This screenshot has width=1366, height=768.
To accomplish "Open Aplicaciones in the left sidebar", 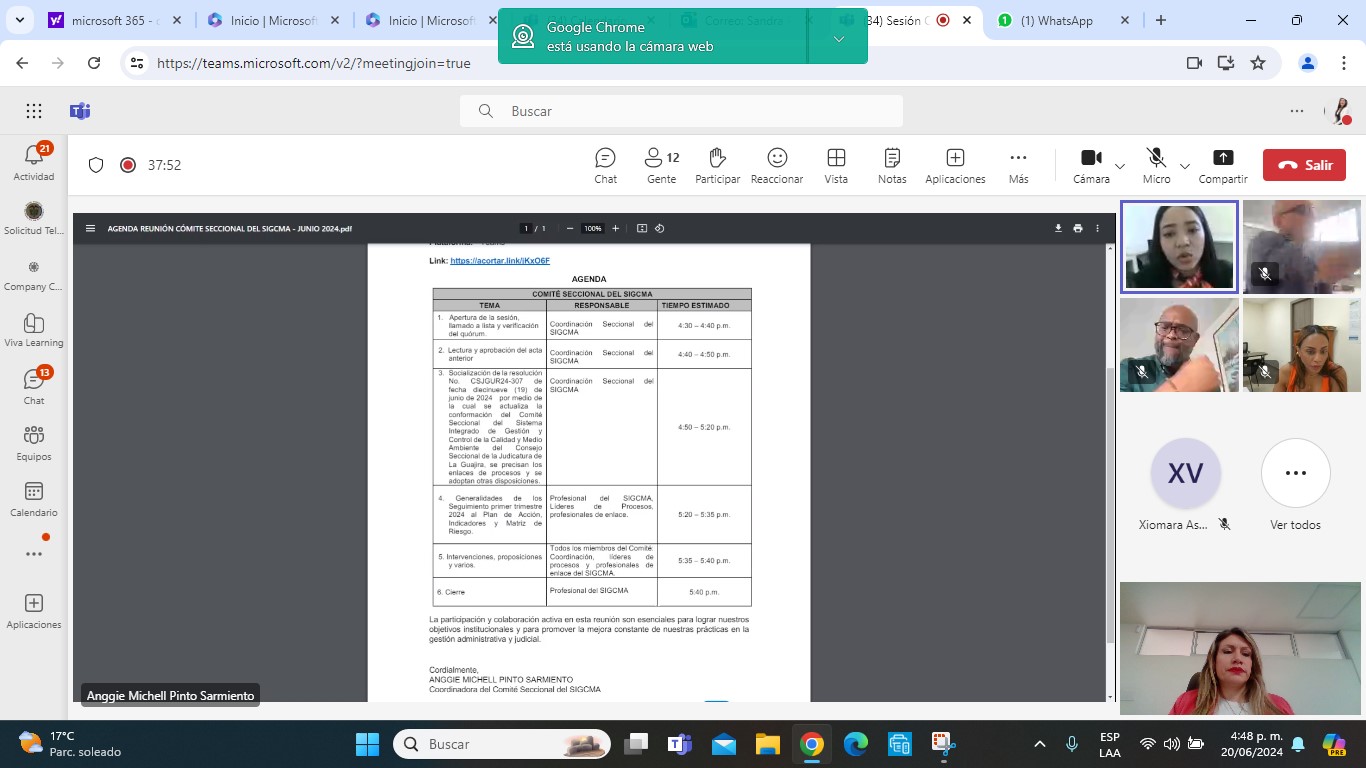I will click(34, 611).
